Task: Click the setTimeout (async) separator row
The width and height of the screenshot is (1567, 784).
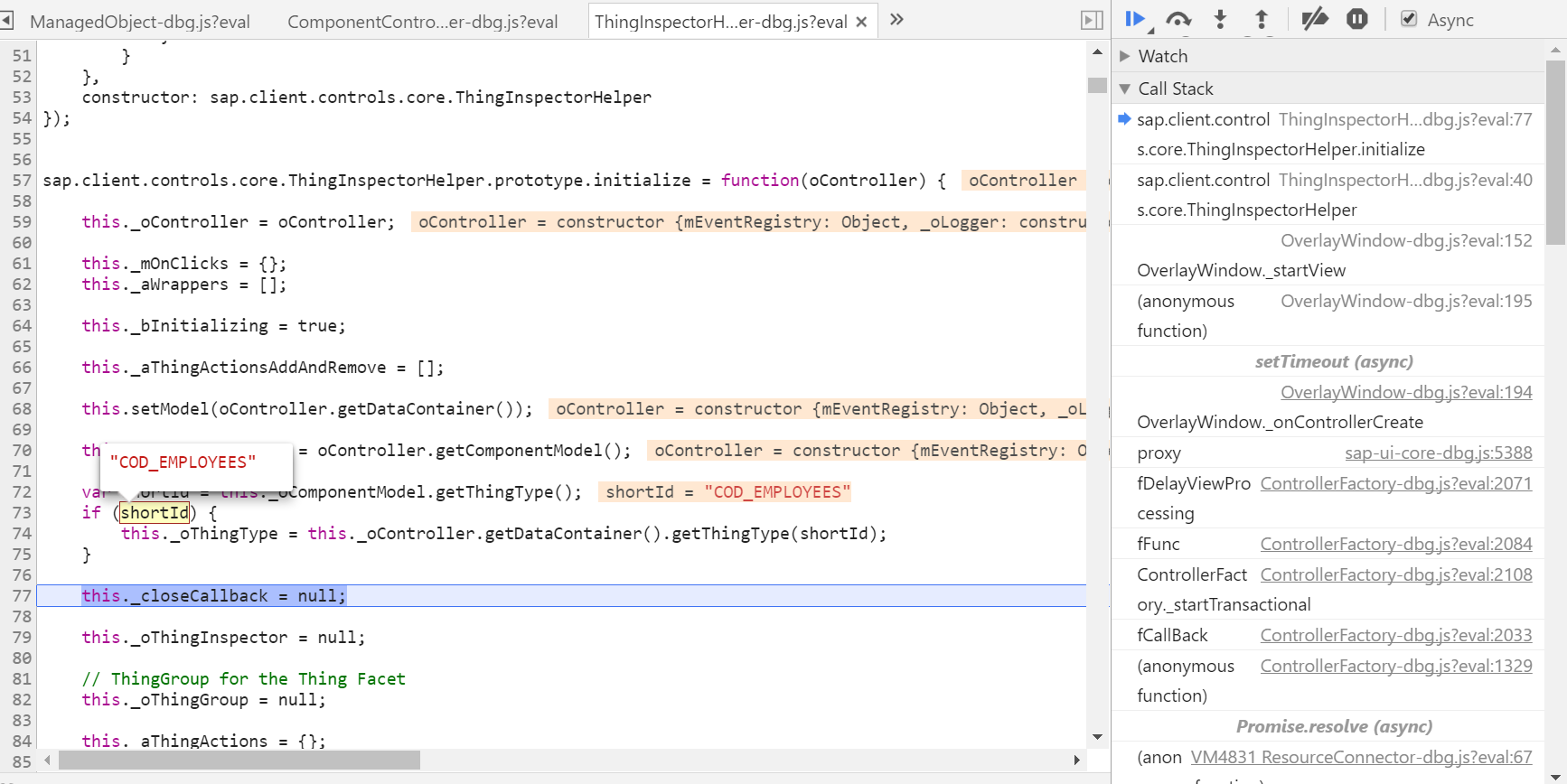Action: click(x=1328, y=361)
